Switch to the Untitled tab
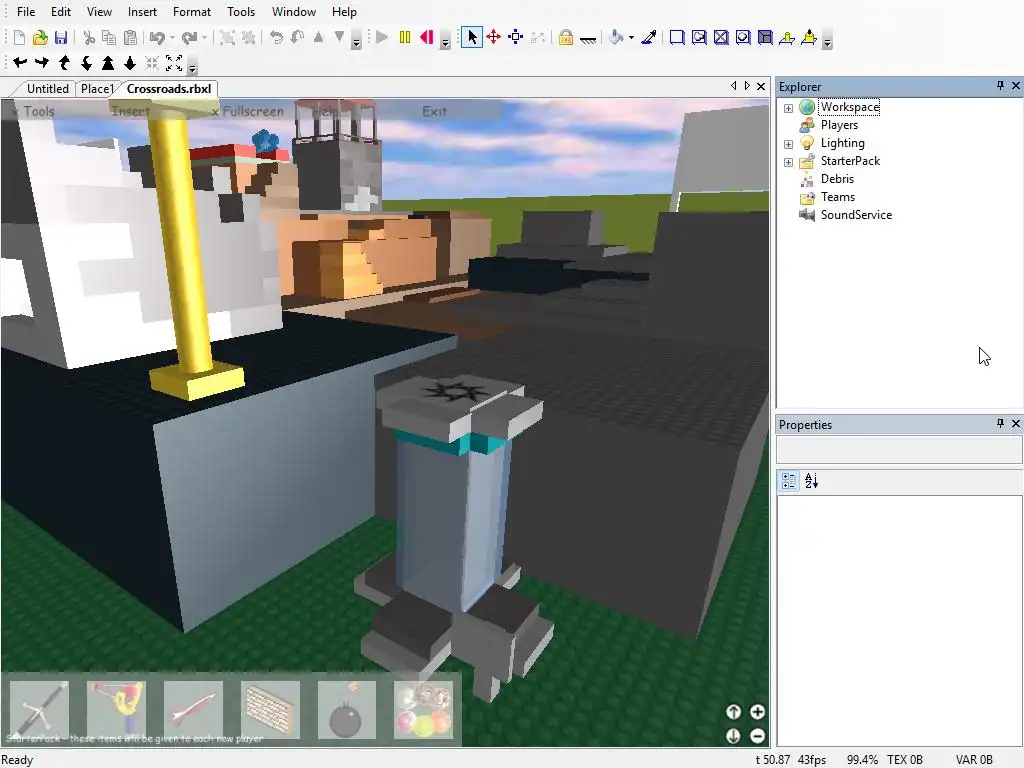The height and width of the screenshot is (768, 1024). tap(48, 89)
